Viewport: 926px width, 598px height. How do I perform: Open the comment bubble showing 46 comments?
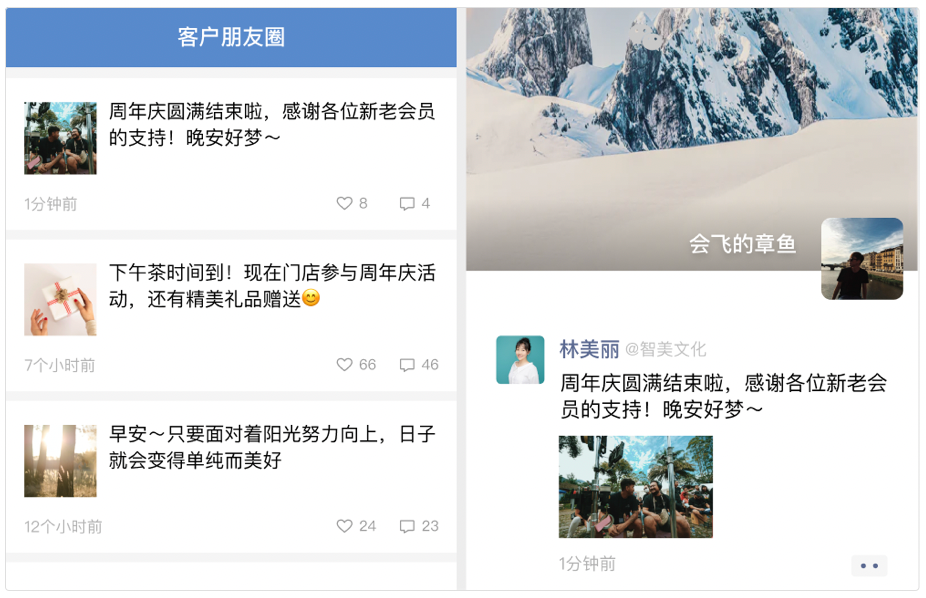coord(407,365)
